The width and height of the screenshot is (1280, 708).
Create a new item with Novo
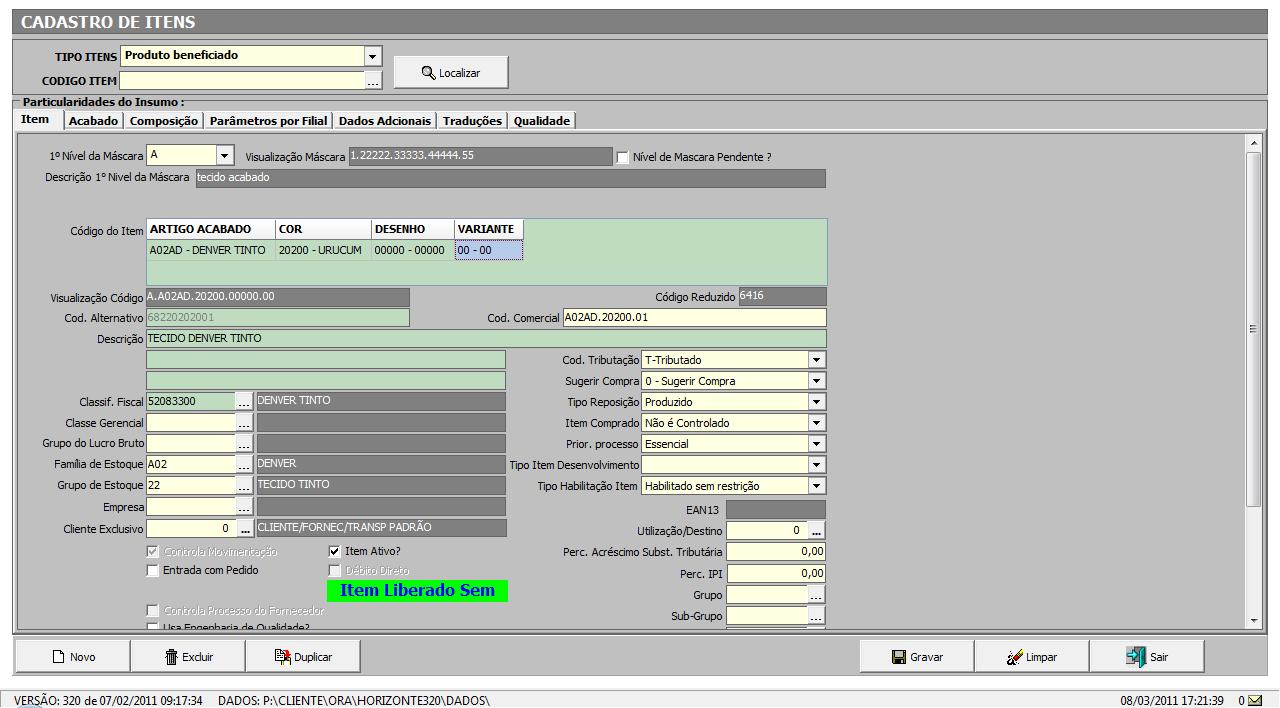coord(73,657)
